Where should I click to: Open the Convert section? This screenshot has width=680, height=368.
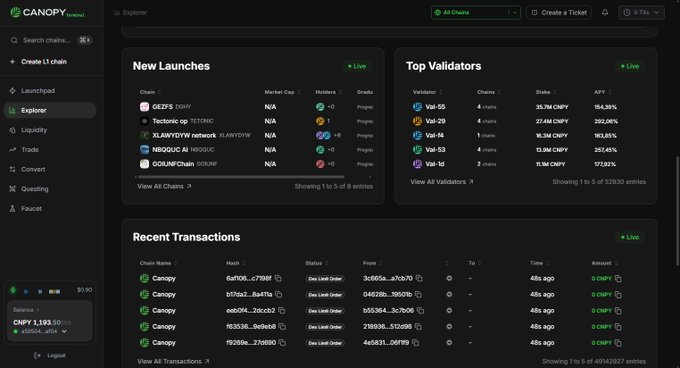[x=50, y=169]
